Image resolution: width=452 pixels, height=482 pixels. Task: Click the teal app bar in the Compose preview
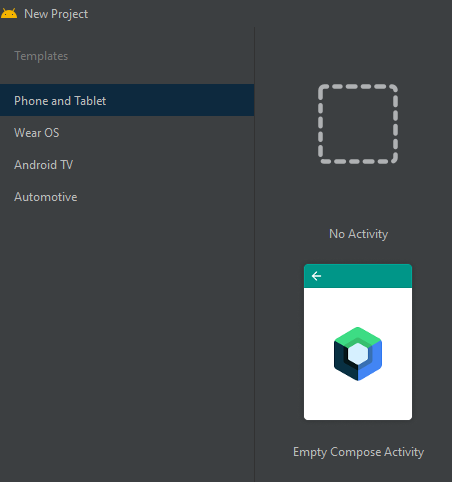(358, 276)
